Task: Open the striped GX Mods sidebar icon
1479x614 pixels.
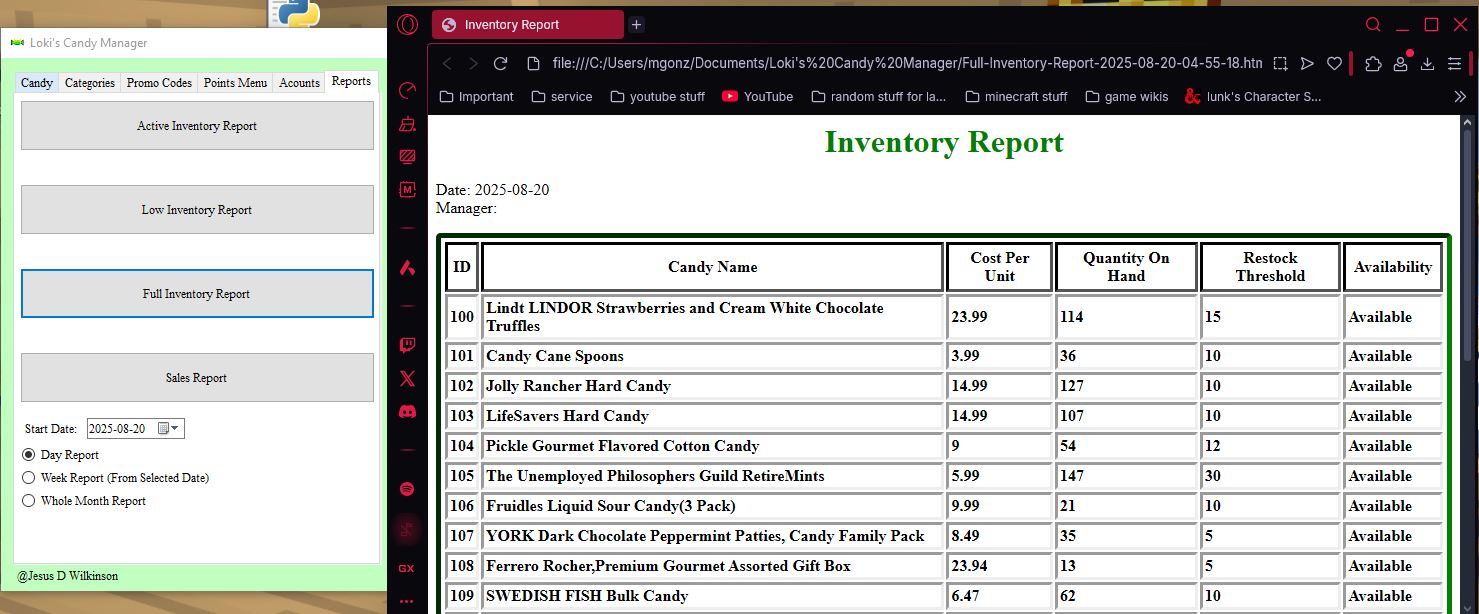Action: tap(407, 156)
